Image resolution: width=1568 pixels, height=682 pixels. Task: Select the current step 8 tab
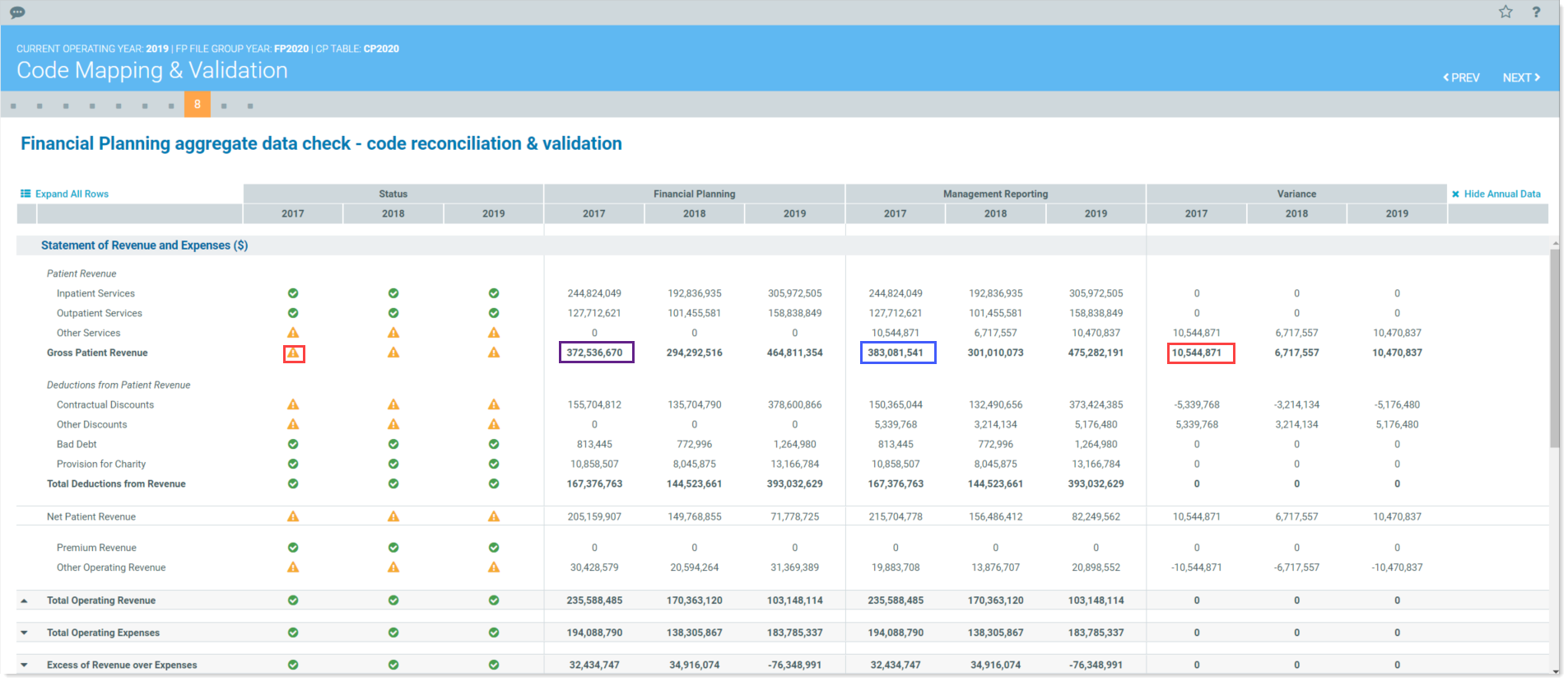click(x=198, y=105)
